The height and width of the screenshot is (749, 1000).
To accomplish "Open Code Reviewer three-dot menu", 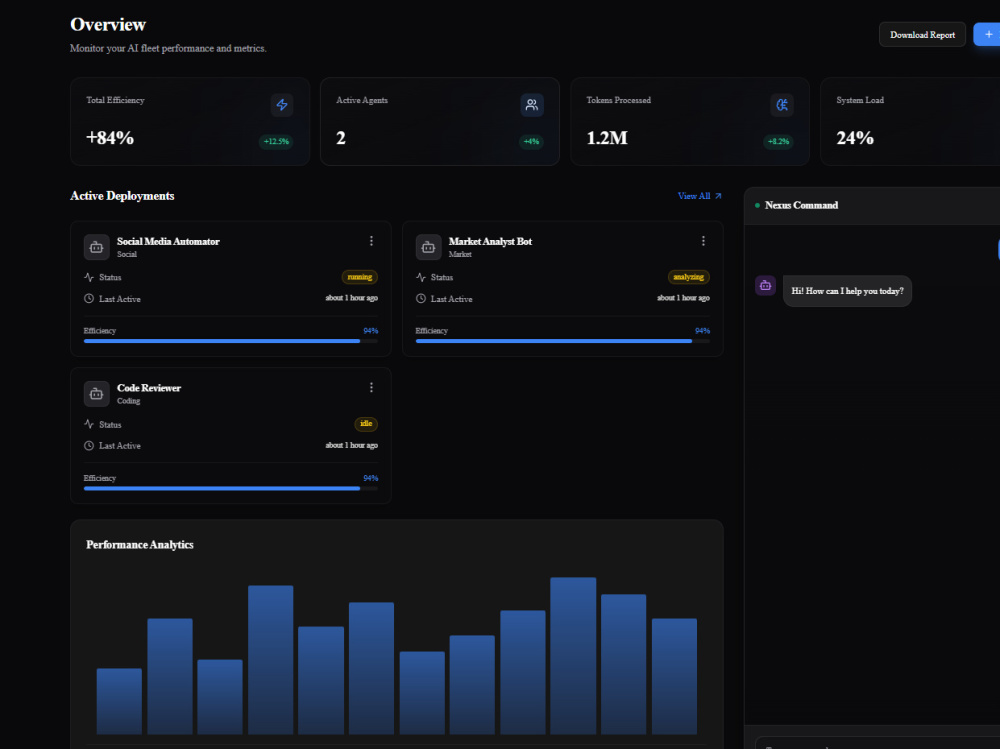I will 371,388.
